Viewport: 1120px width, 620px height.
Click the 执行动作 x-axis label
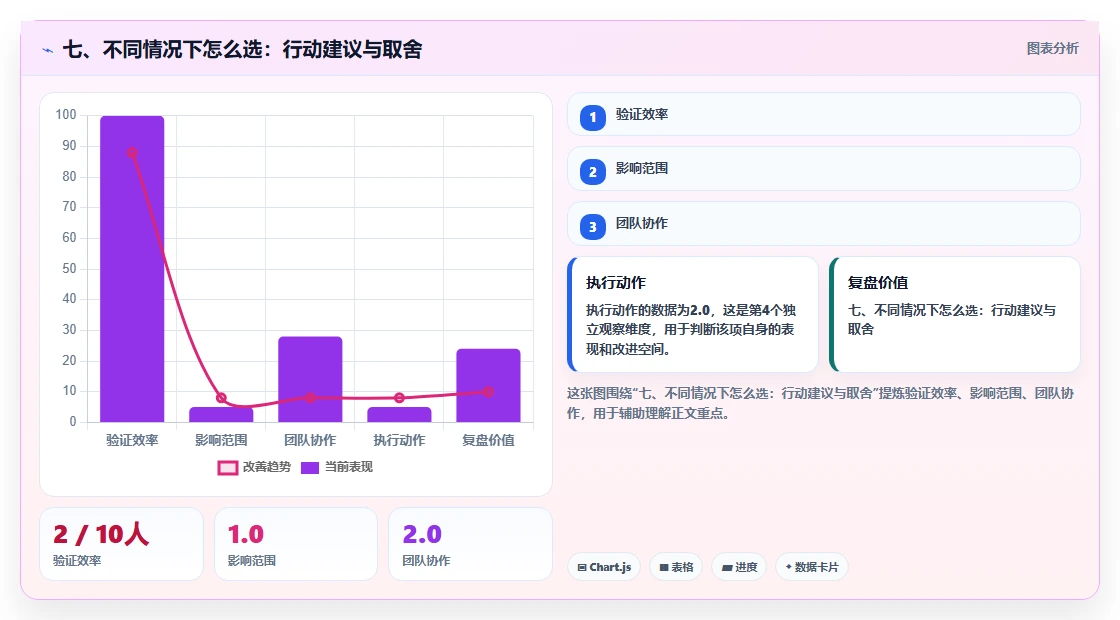(x=399, y=441)
